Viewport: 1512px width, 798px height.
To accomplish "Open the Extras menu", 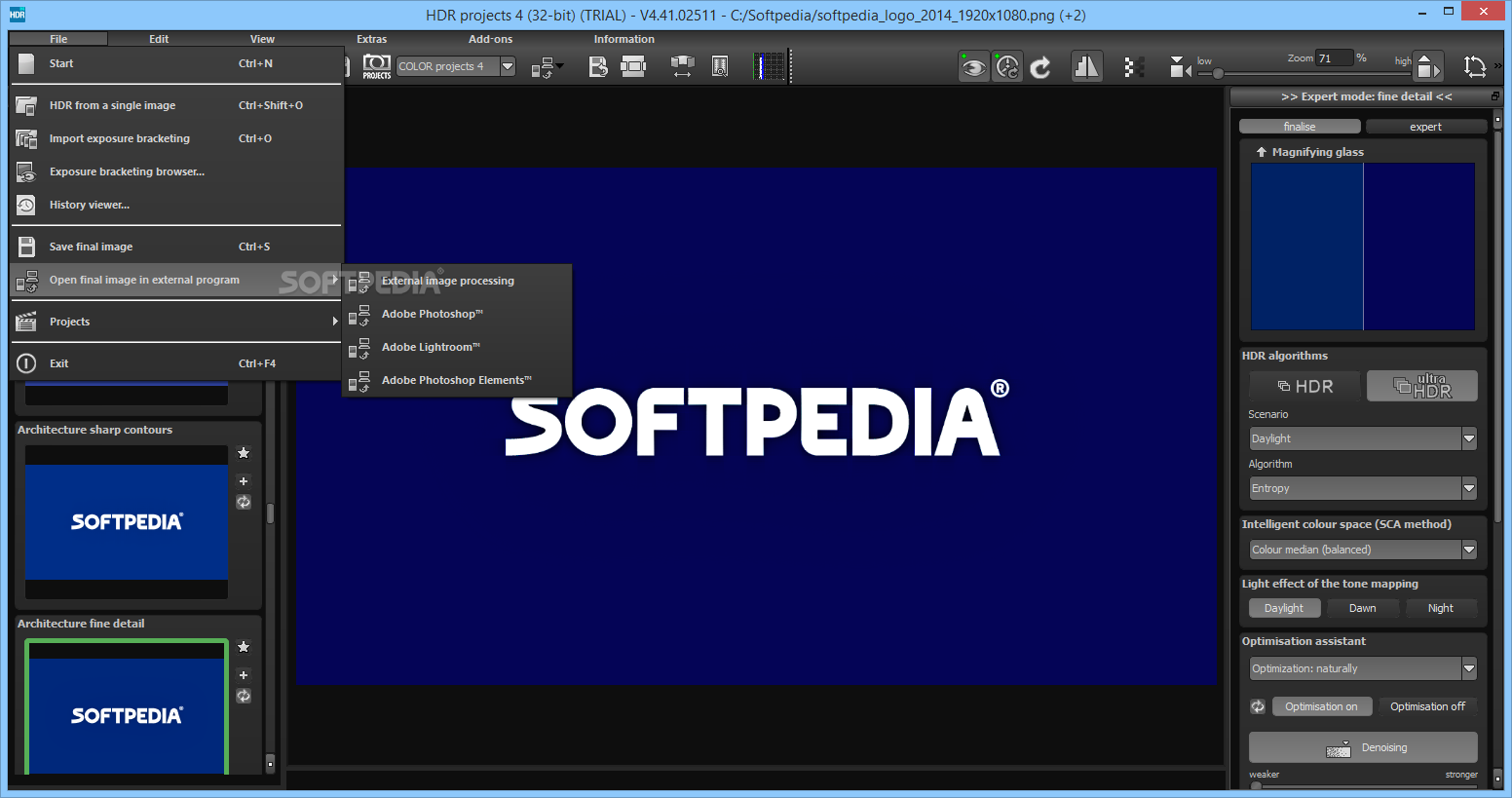I will pyautogui.click(x=371, y=39).
